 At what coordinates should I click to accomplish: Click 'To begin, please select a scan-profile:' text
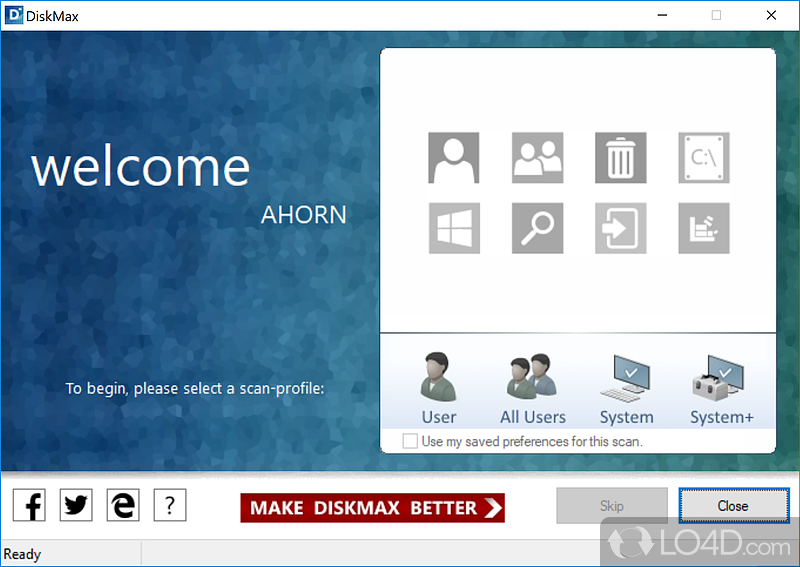[195, 389]
